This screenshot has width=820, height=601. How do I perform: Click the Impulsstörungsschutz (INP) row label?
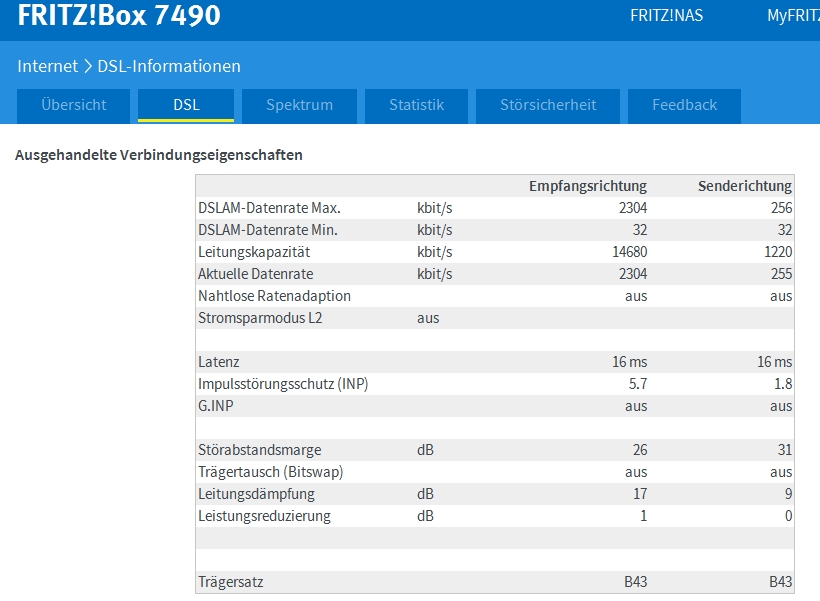tap(283, 384)
